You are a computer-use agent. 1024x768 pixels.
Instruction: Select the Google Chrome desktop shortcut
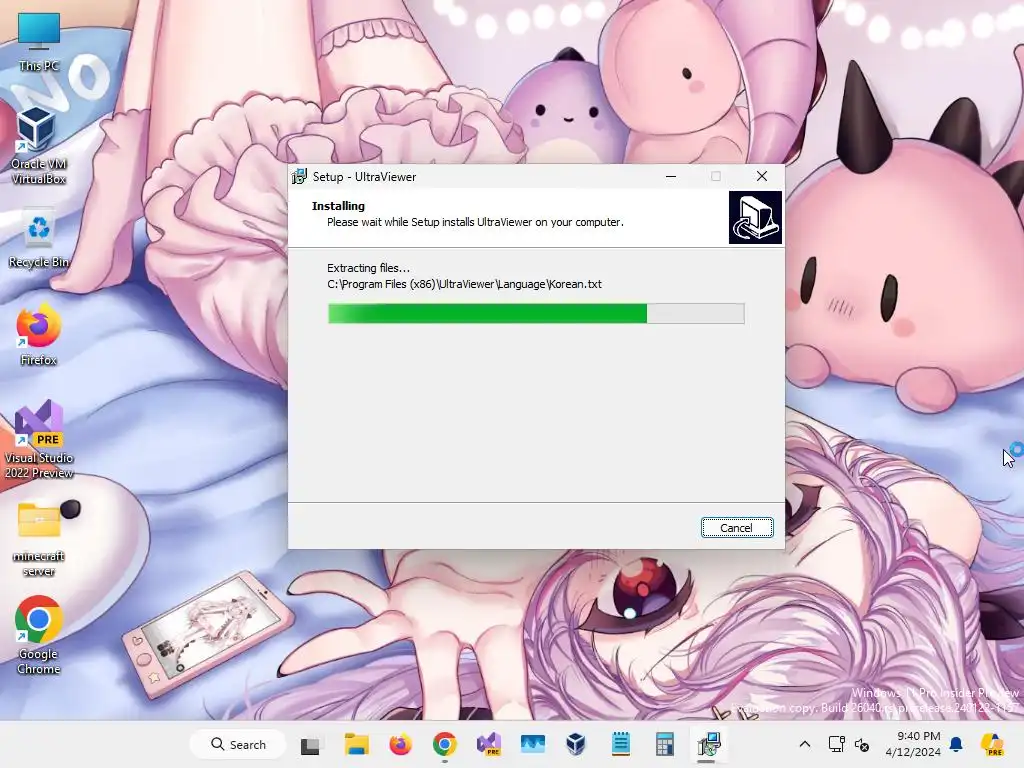point(39,635)
